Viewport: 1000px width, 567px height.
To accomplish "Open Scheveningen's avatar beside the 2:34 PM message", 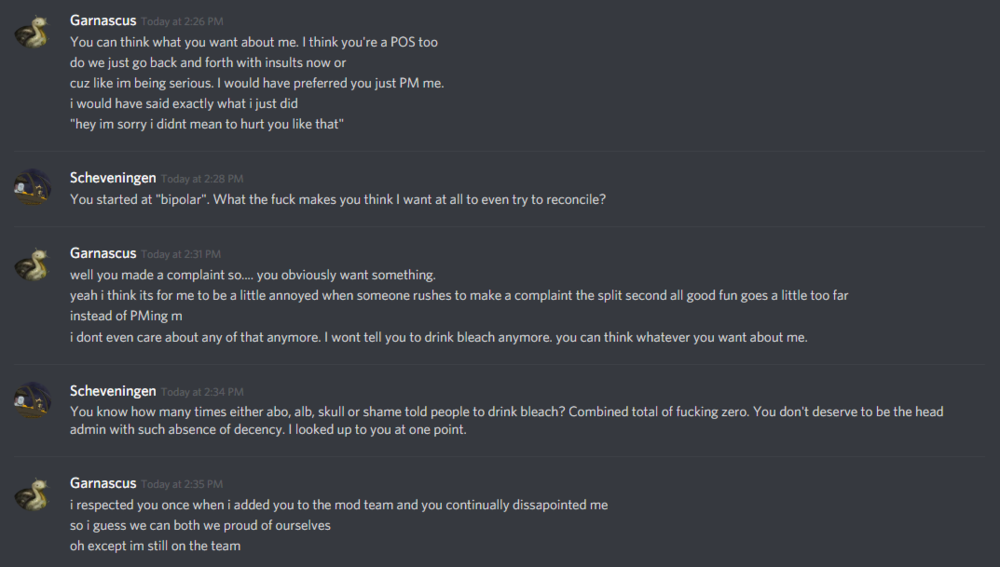I will 32,400.
